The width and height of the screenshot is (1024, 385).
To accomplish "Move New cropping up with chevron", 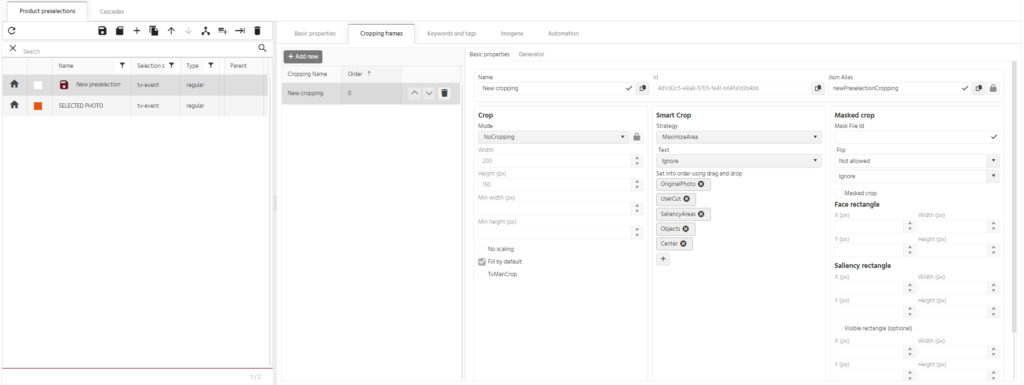I will tap(414, 93).
